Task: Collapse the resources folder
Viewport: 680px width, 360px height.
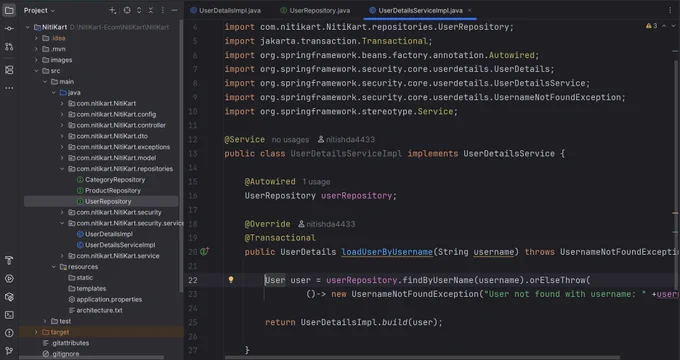Action: point(54,267)
